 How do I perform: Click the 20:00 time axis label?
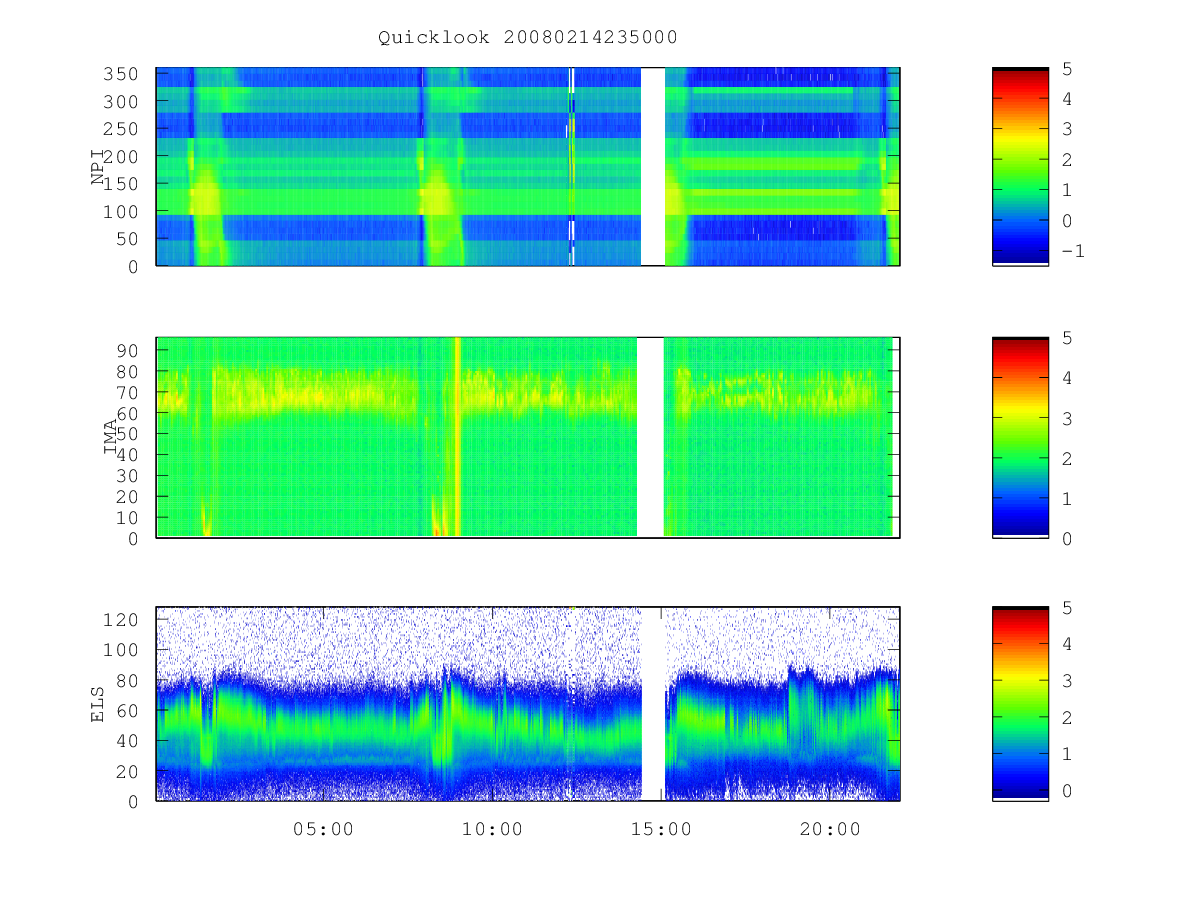tap(831, 829)
